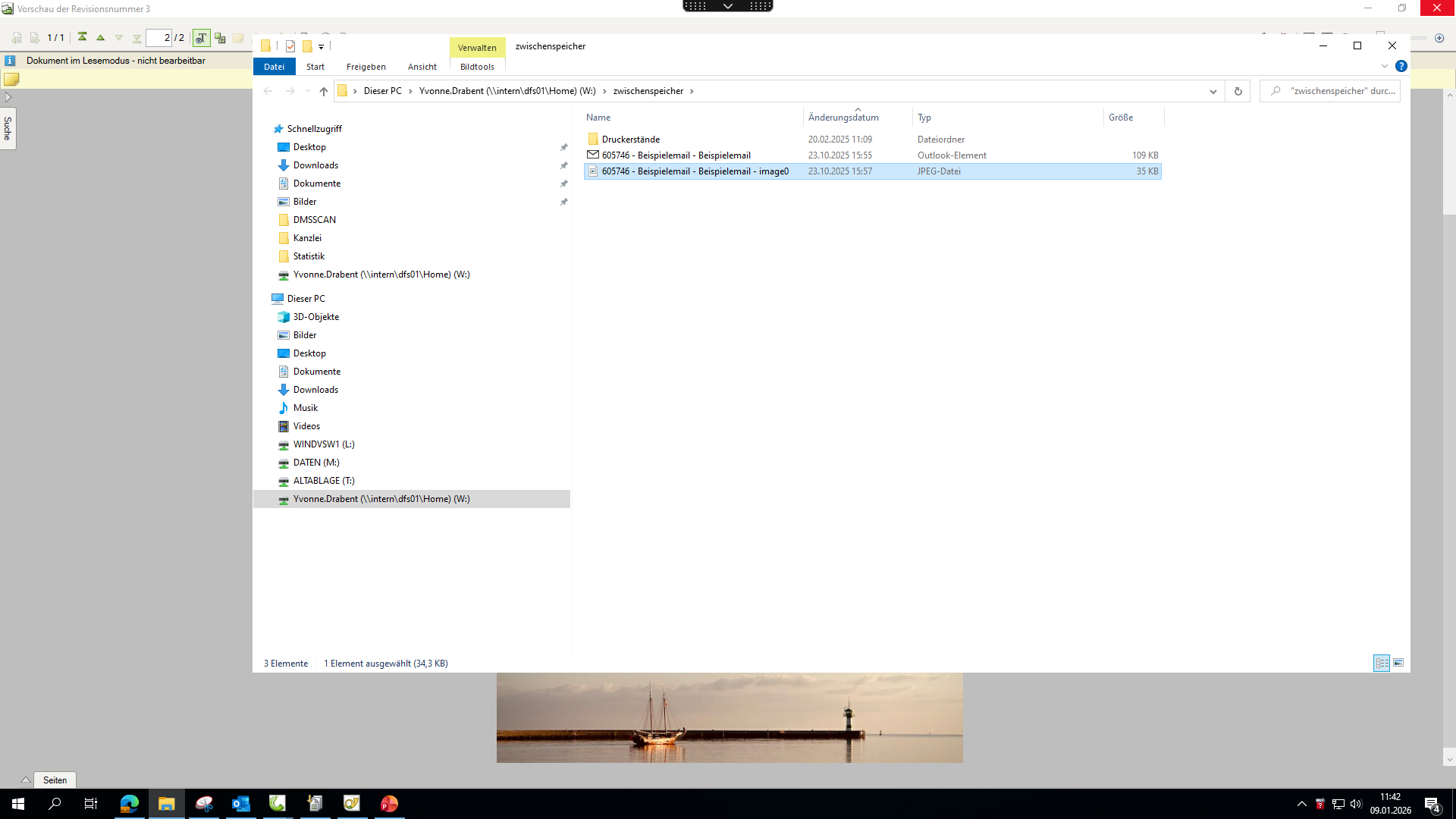
Task: Open the Ansicht ribbon tab
Action: (422, 67)
